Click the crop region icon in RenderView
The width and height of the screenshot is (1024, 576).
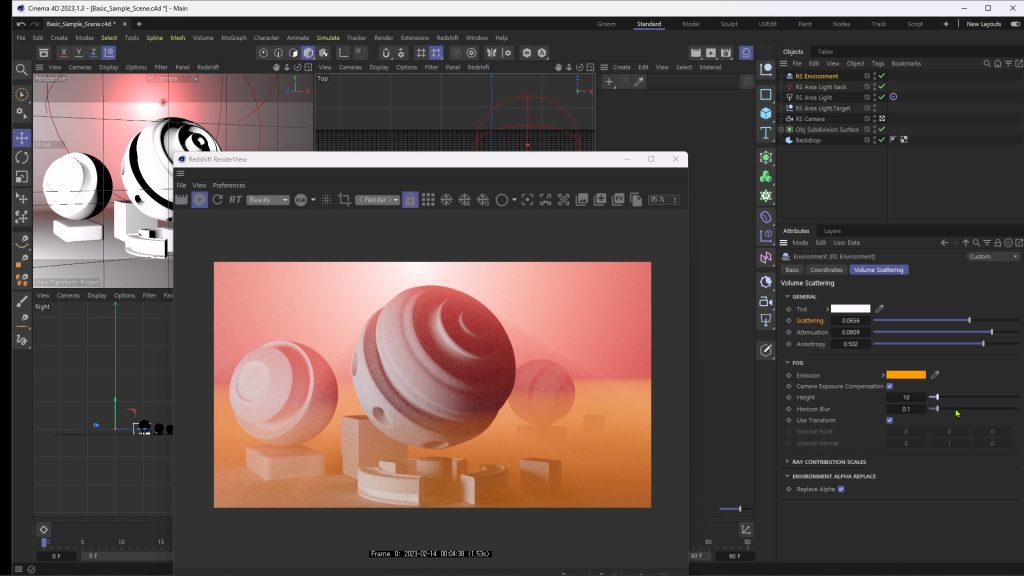pyautogui.click(x=344, y=200)
